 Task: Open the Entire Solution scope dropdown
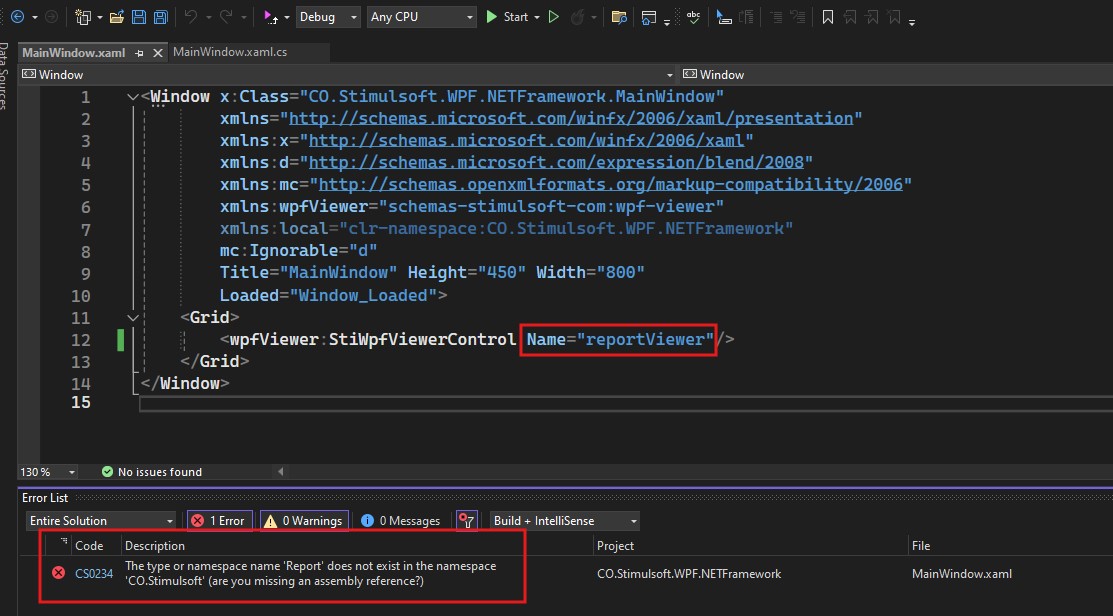(101, 521)
